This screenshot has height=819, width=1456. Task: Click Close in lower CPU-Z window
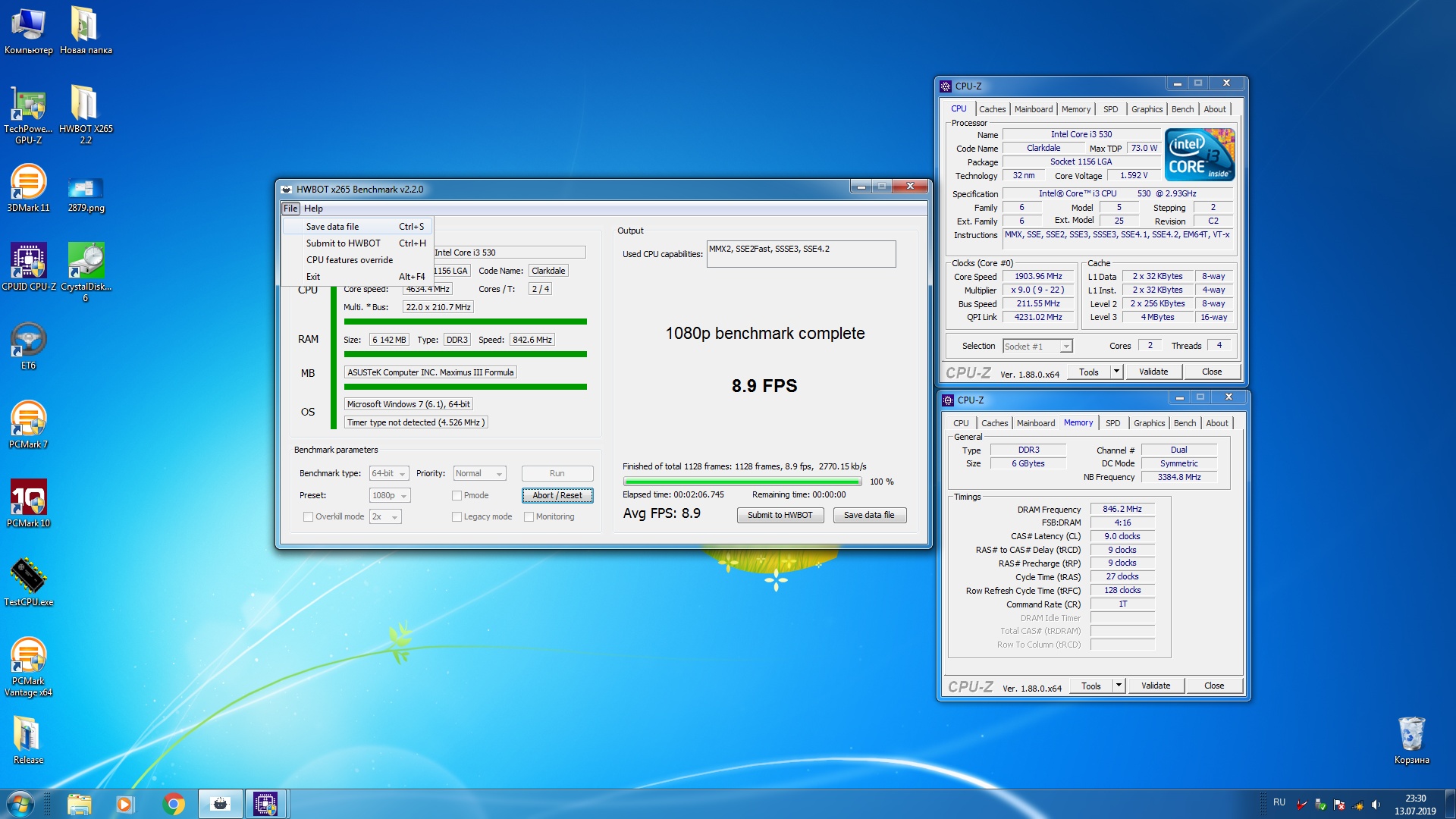click(1214, 686)
